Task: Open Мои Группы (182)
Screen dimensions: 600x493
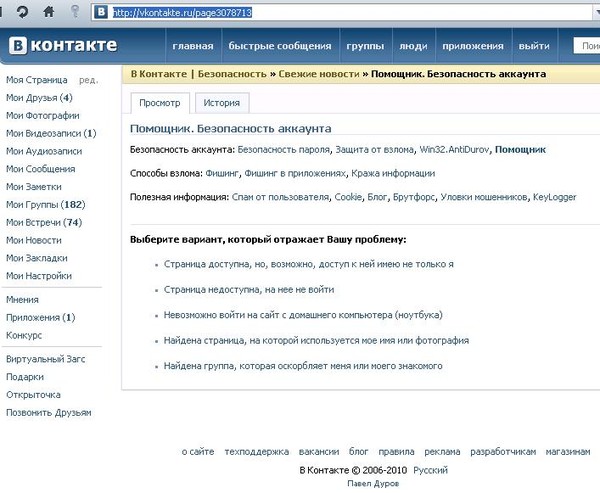Action: (46, 205)
